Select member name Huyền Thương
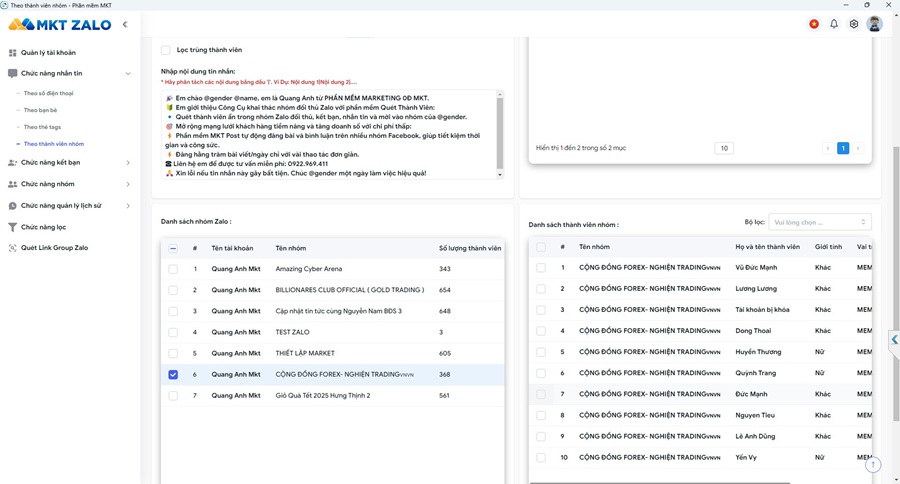Viewport: 900px width, 484px height. click(x=758, y=352)
